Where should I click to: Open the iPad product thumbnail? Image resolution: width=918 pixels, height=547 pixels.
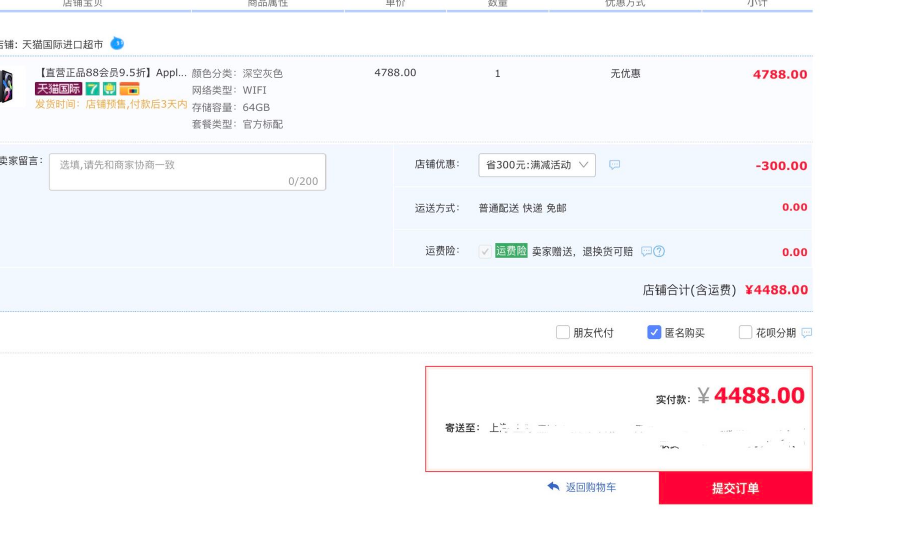click(x=6, y=86)
